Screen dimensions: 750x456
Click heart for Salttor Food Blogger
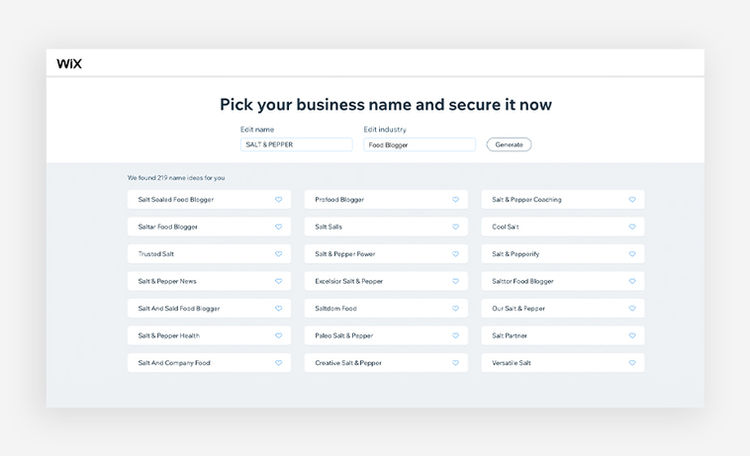pos(632,281)
